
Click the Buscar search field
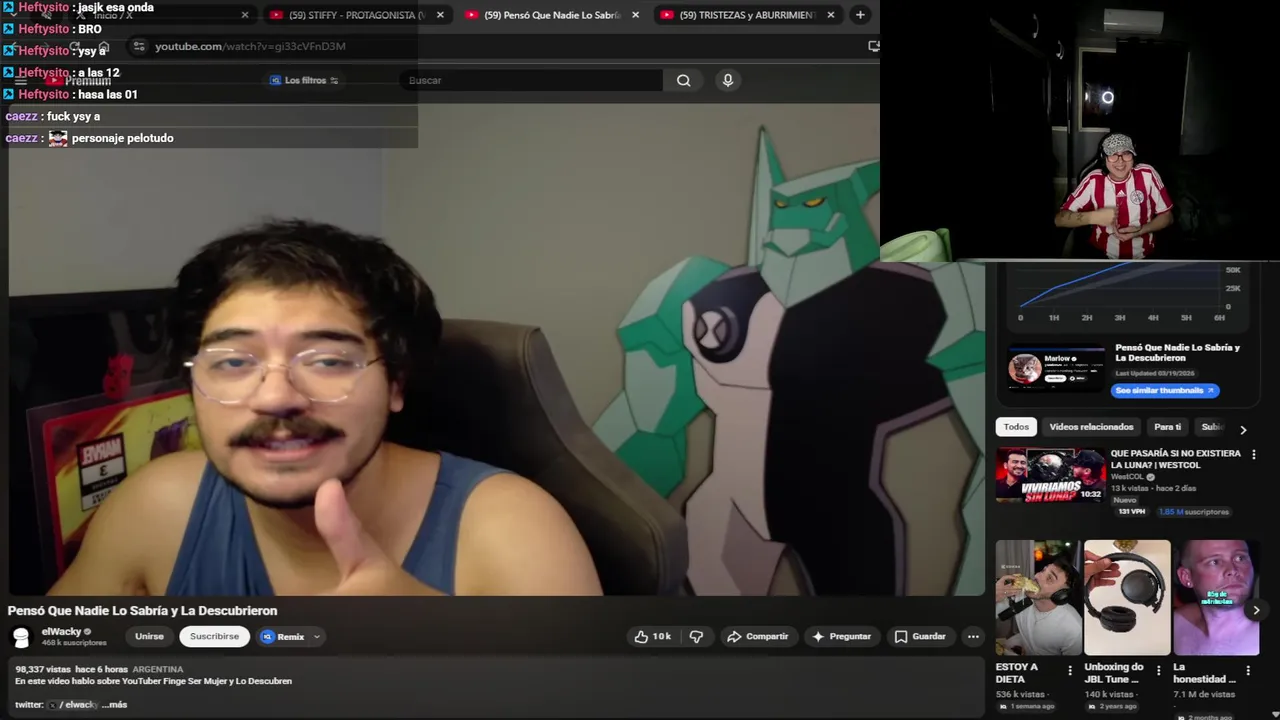533,80
